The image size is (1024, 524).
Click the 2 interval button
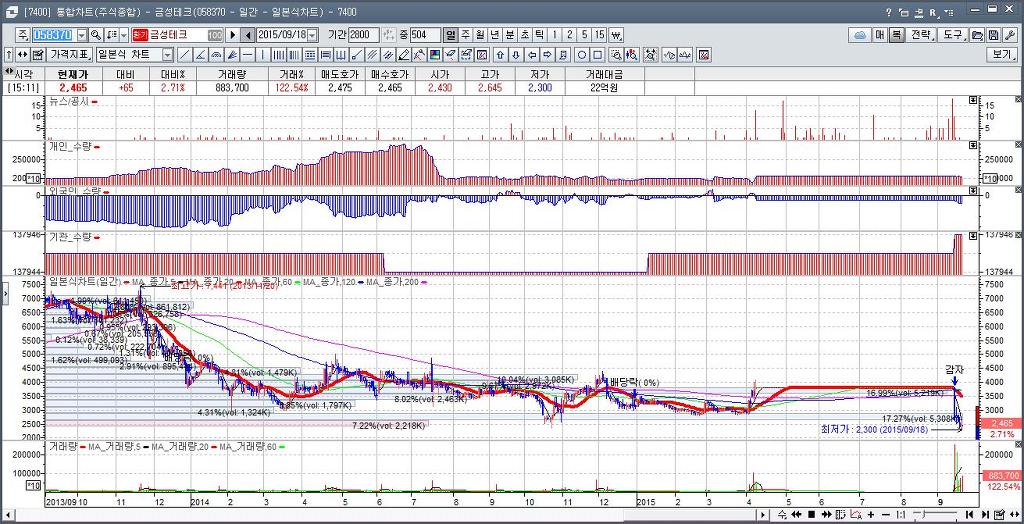569,35
